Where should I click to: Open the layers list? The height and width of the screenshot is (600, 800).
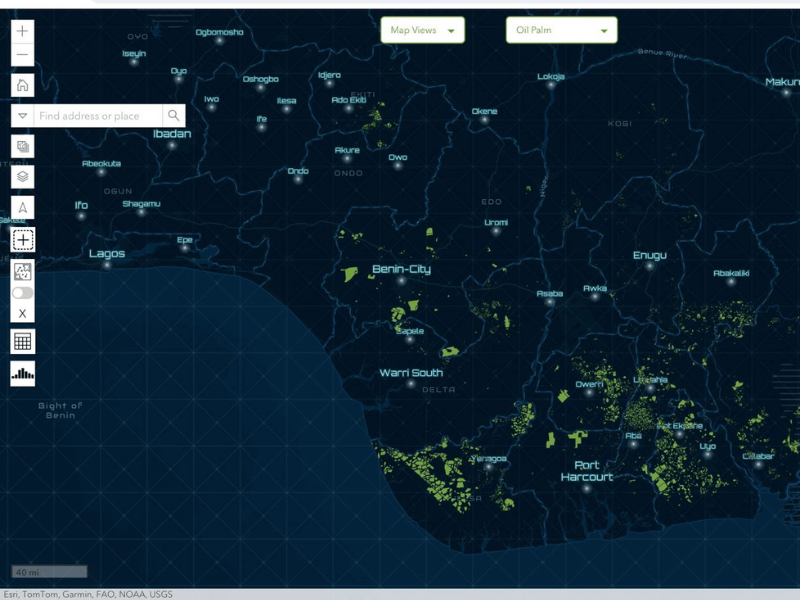pyautogui.click(x=22, y=177)
